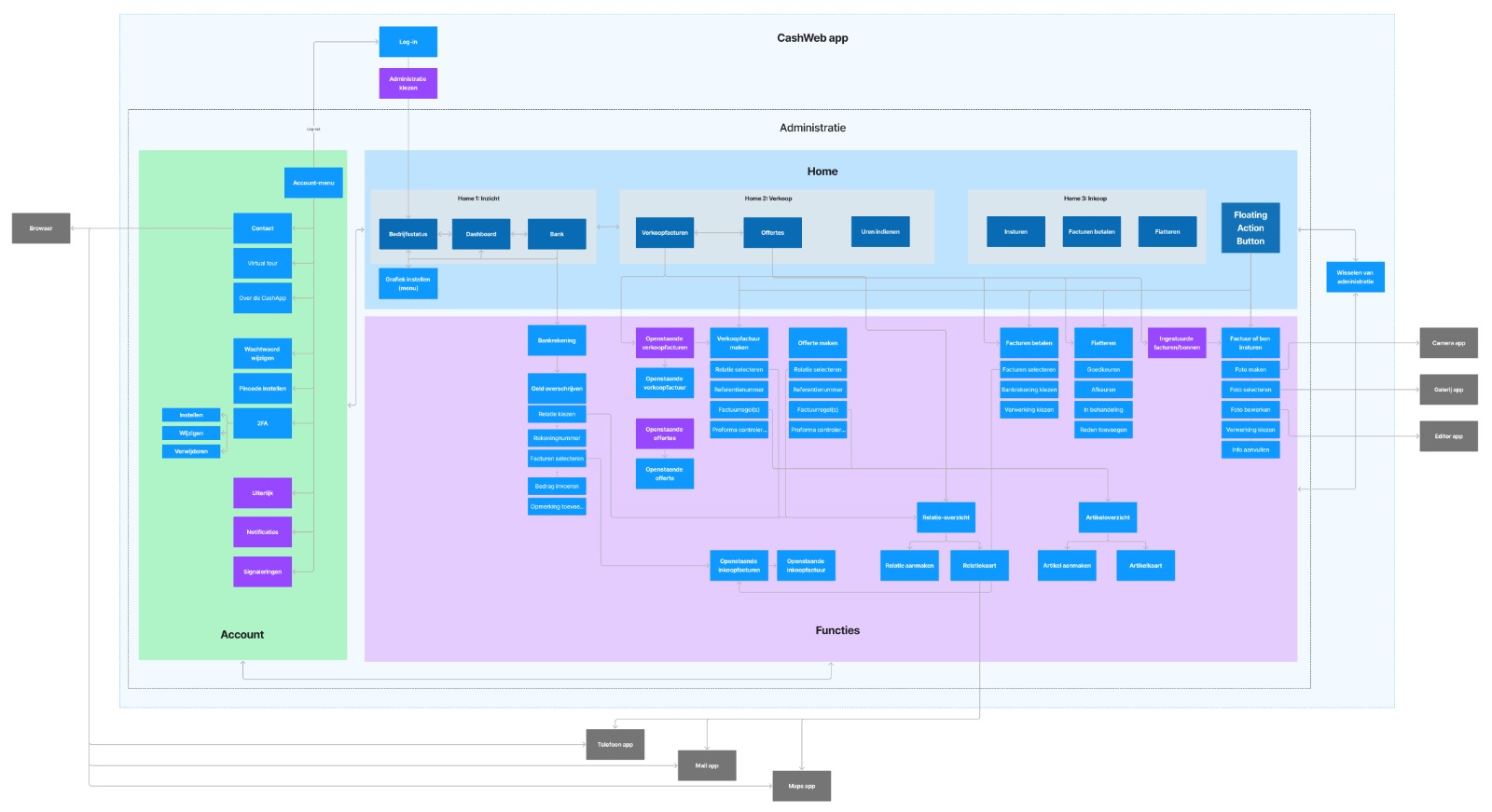Select the Relatiekaart box
The height and width of the screenshot is (812, 1492).
pos(979,566)
